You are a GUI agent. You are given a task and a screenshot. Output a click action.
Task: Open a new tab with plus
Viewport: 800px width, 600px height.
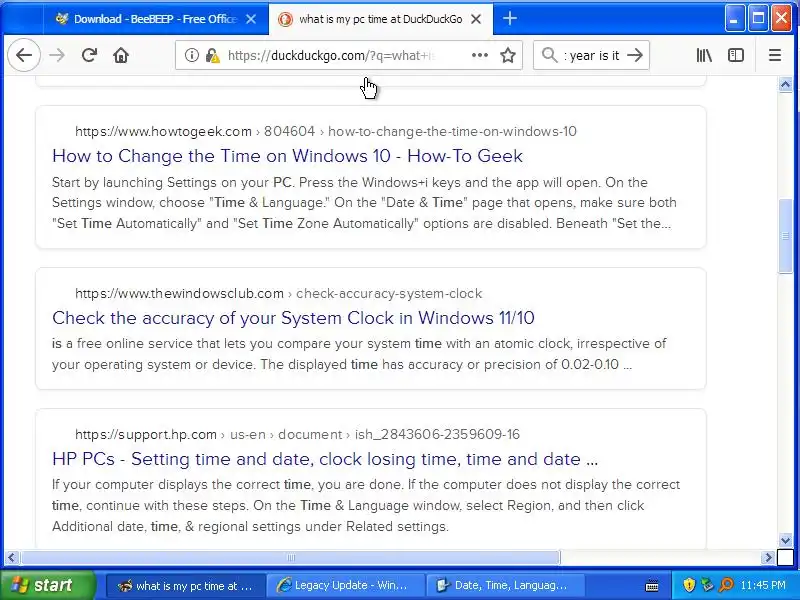510,19
